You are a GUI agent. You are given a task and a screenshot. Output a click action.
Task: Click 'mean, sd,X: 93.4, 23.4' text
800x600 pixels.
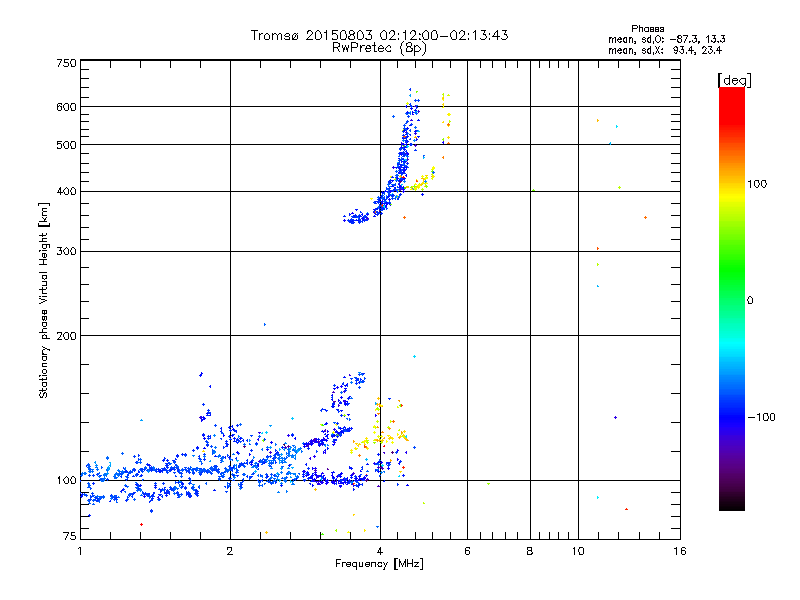point(665,50)
